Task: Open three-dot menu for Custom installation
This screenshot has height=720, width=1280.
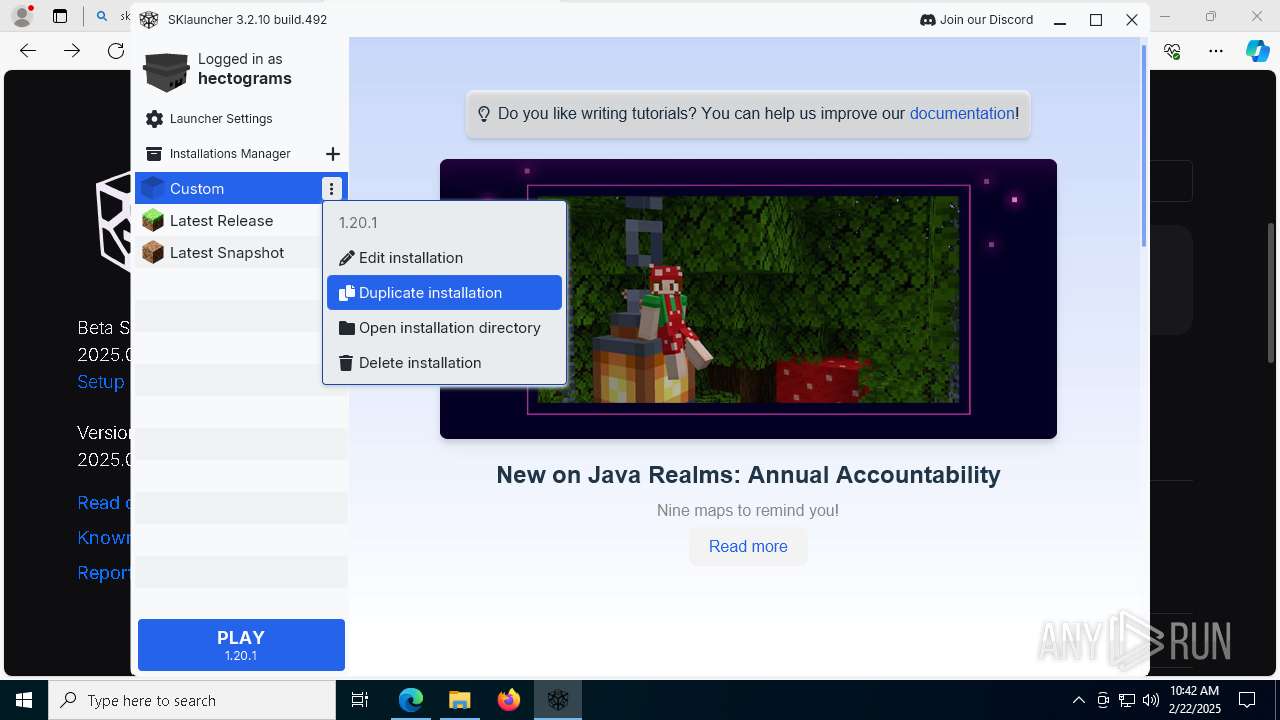Action: (x=331, y=188)
